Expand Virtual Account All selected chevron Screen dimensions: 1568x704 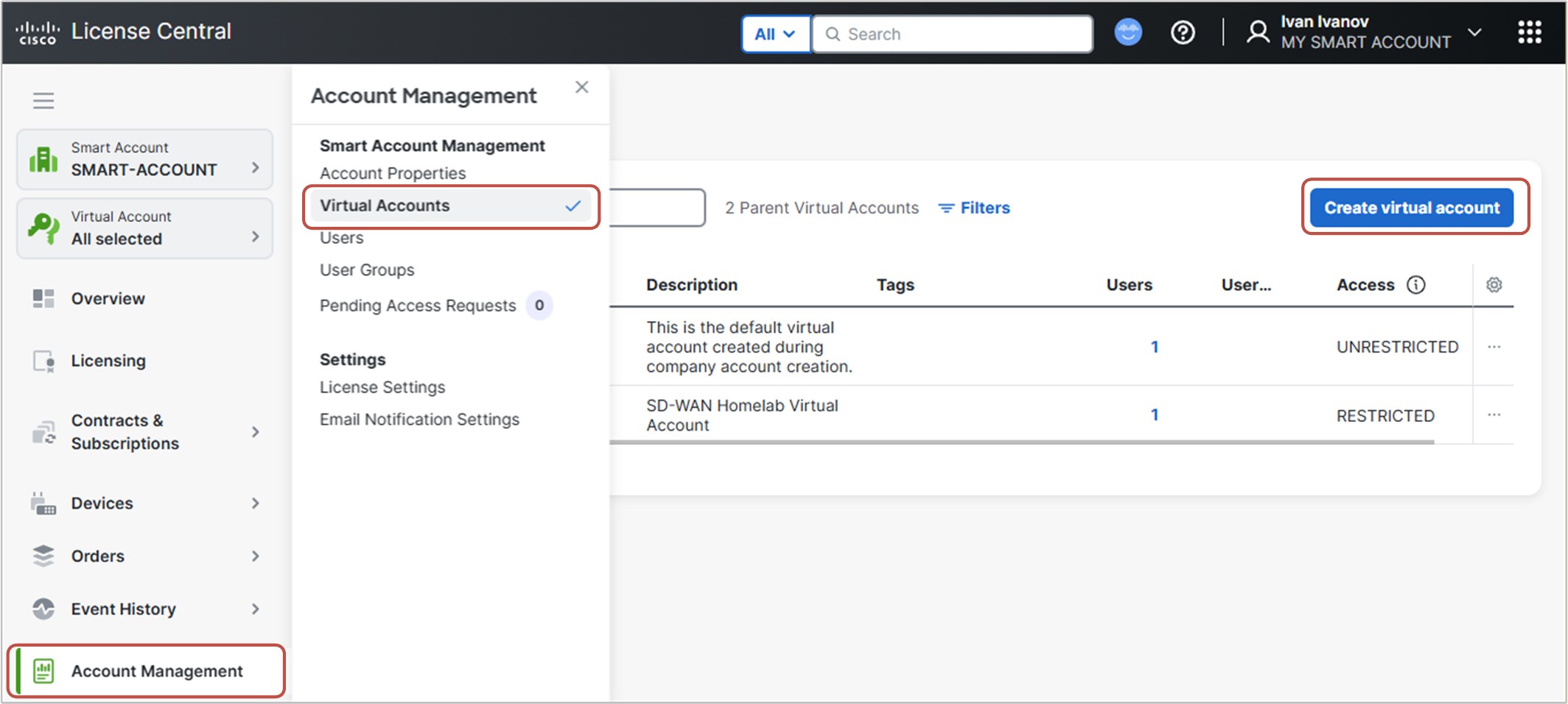click(x=255, y=236)
